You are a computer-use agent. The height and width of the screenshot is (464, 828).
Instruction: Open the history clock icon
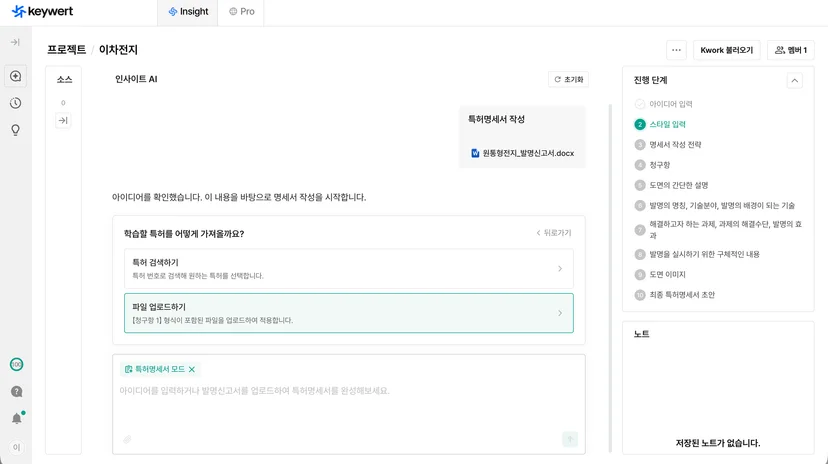click(15, 103)
